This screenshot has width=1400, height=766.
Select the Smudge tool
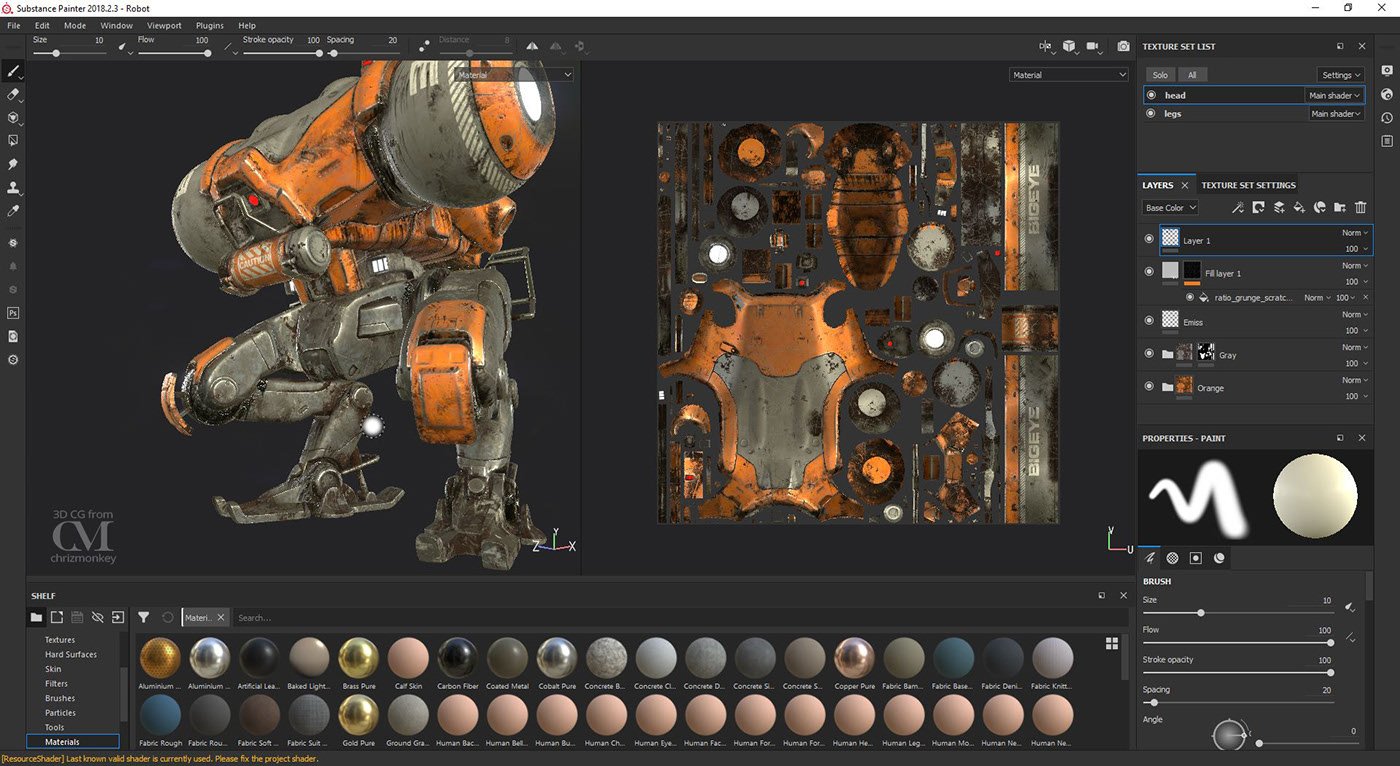[13, 164]
